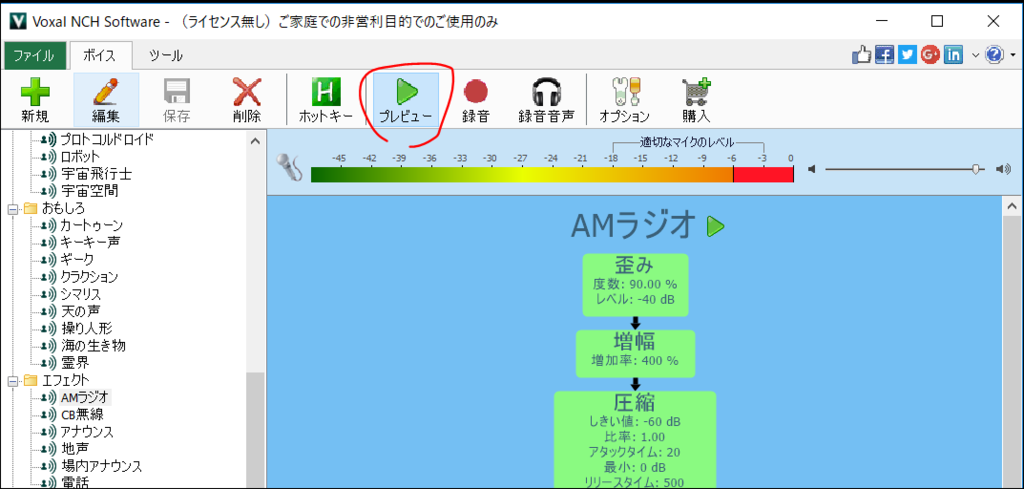Screen dimensions: 1024x489
Task: Select the クラクション voice
Action: 89,277
